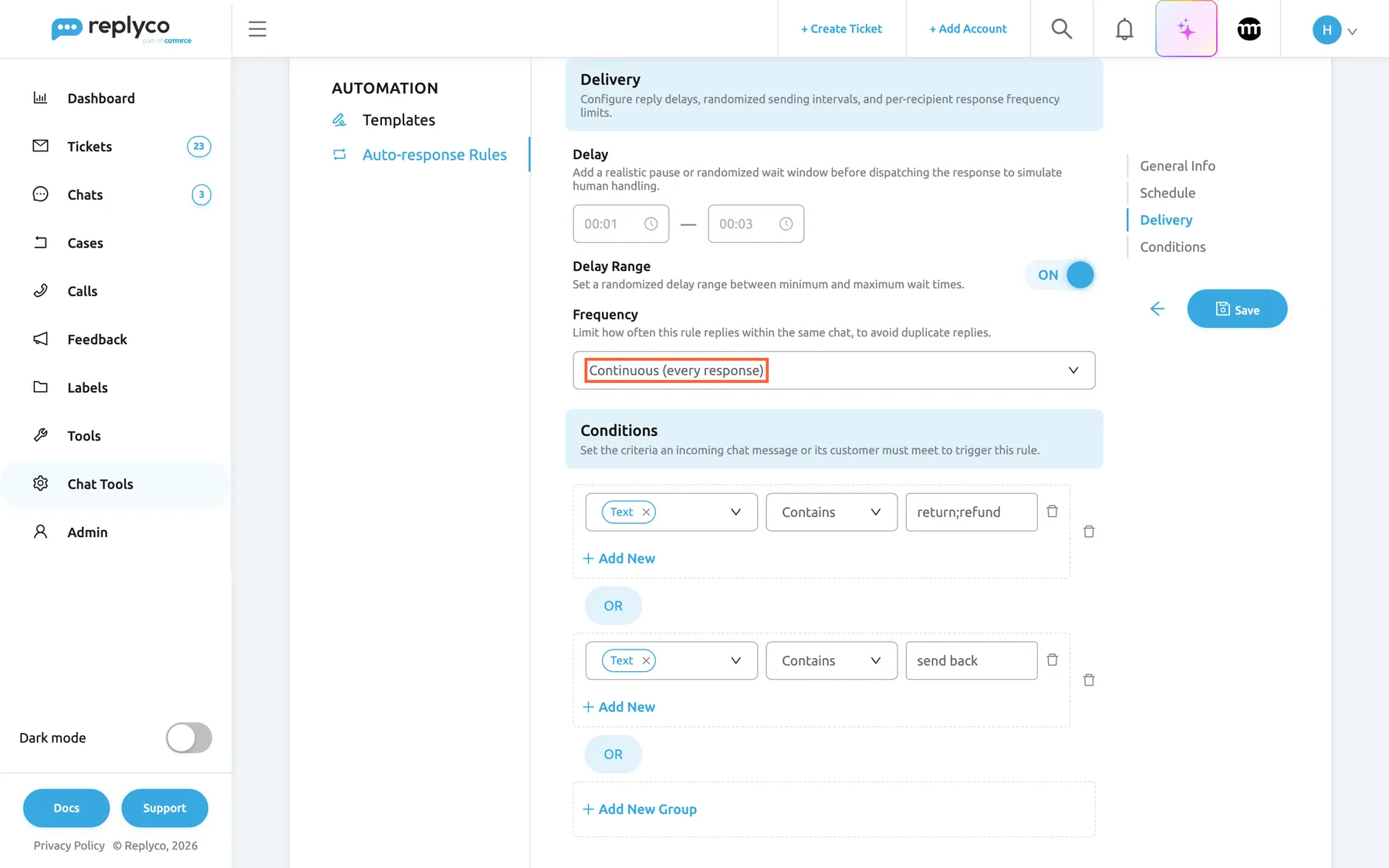Turn off the Delay Range toggle
Screen dimensions: 1389x868
click(x=1059, y=275)
